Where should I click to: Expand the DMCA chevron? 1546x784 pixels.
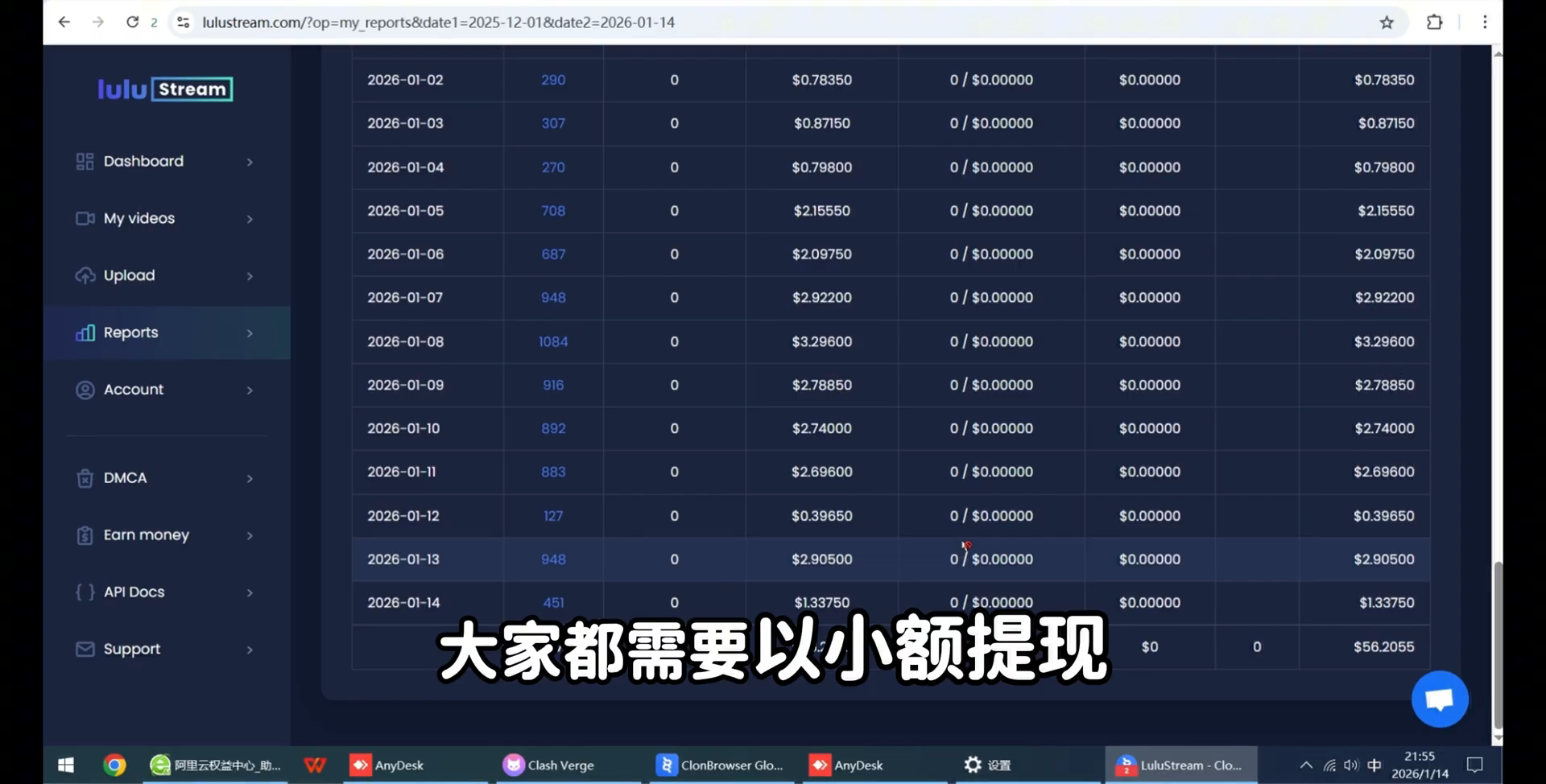[250, 479]
